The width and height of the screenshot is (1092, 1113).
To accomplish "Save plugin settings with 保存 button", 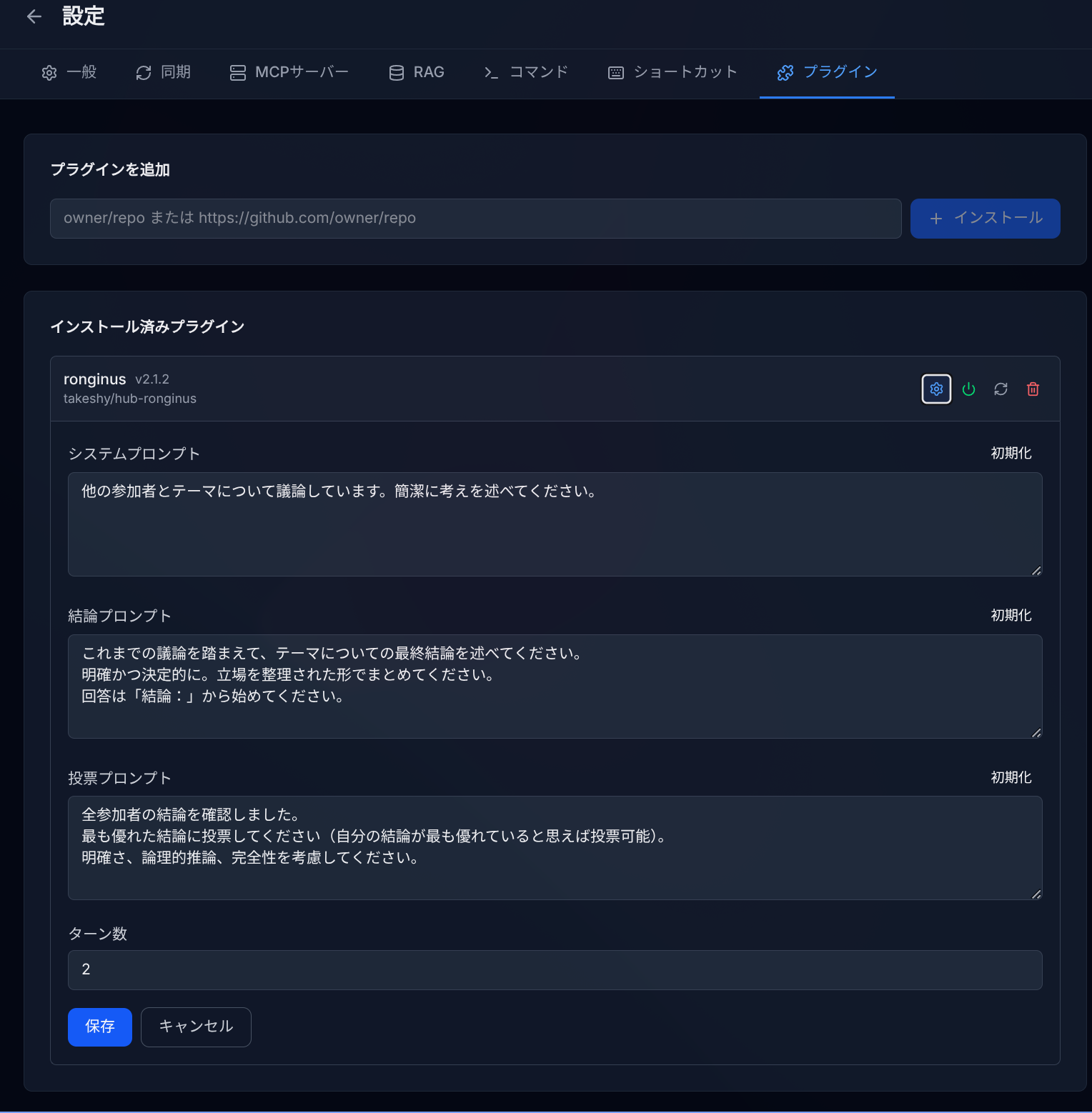I will (99, 1027).
